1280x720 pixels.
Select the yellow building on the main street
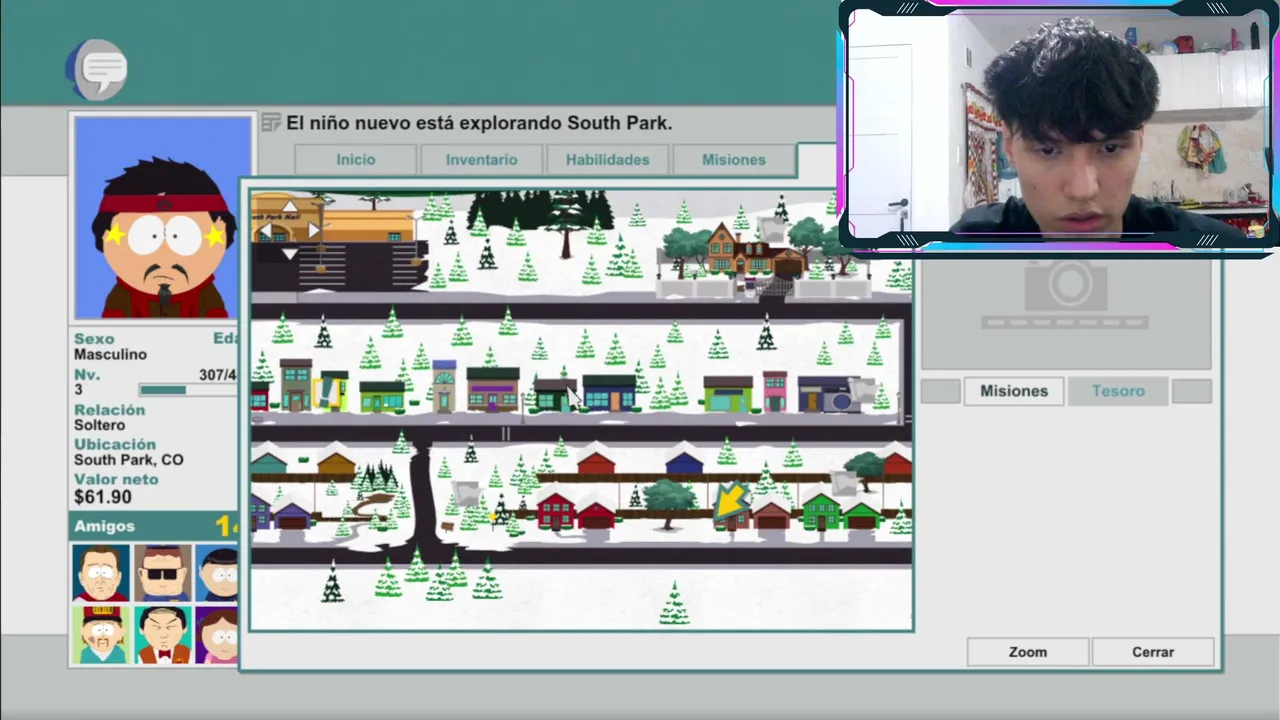[x=332, y=391]
